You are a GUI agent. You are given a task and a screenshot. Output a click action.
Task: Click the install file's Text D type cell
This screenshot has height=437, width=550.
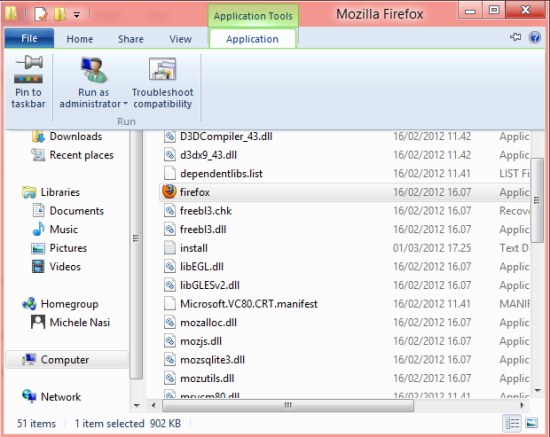click(x=514, y=248)
